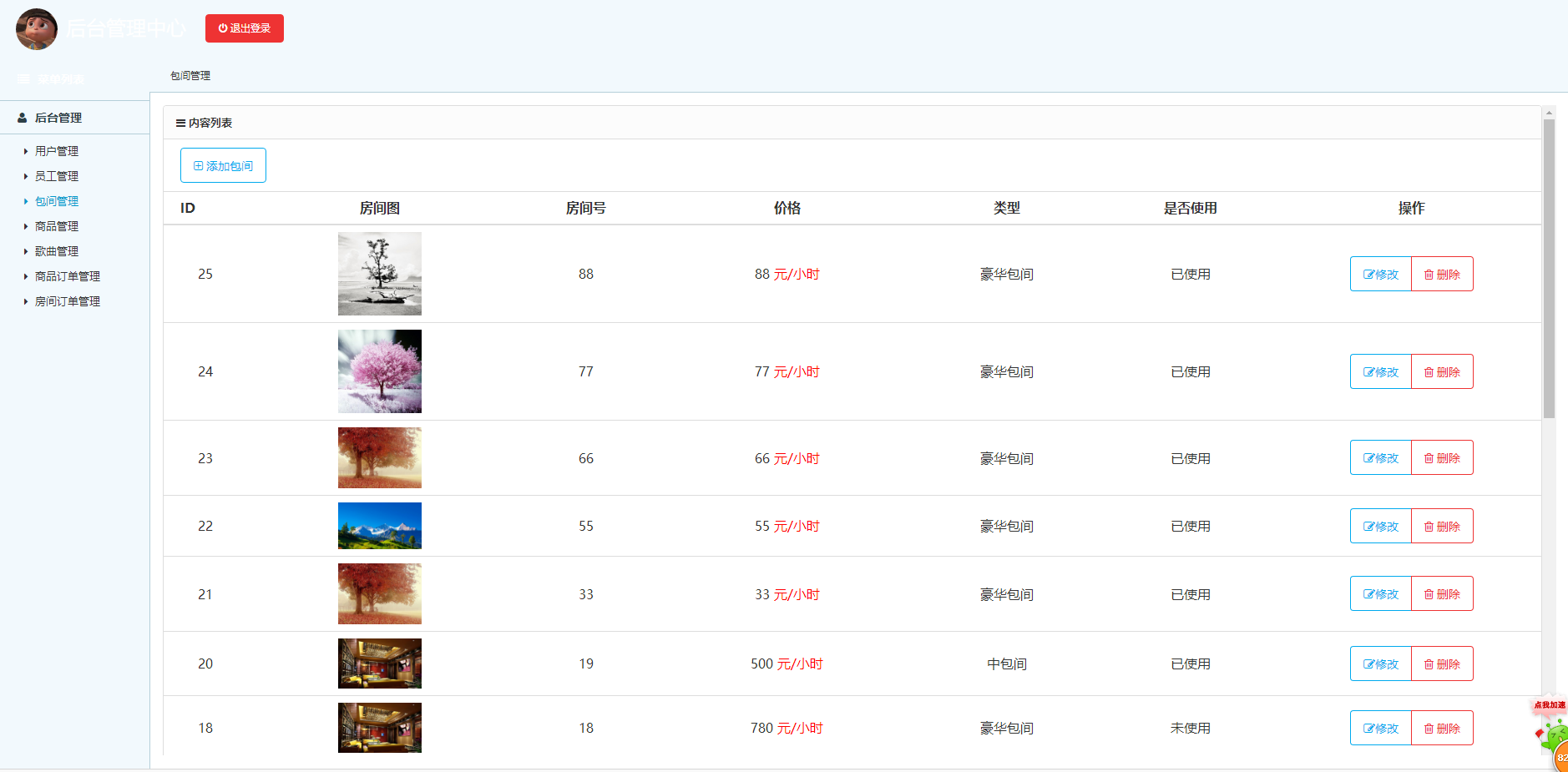Click the 类型 column header
Viewport: 1568px width, 772px height.
[1007, 208]
